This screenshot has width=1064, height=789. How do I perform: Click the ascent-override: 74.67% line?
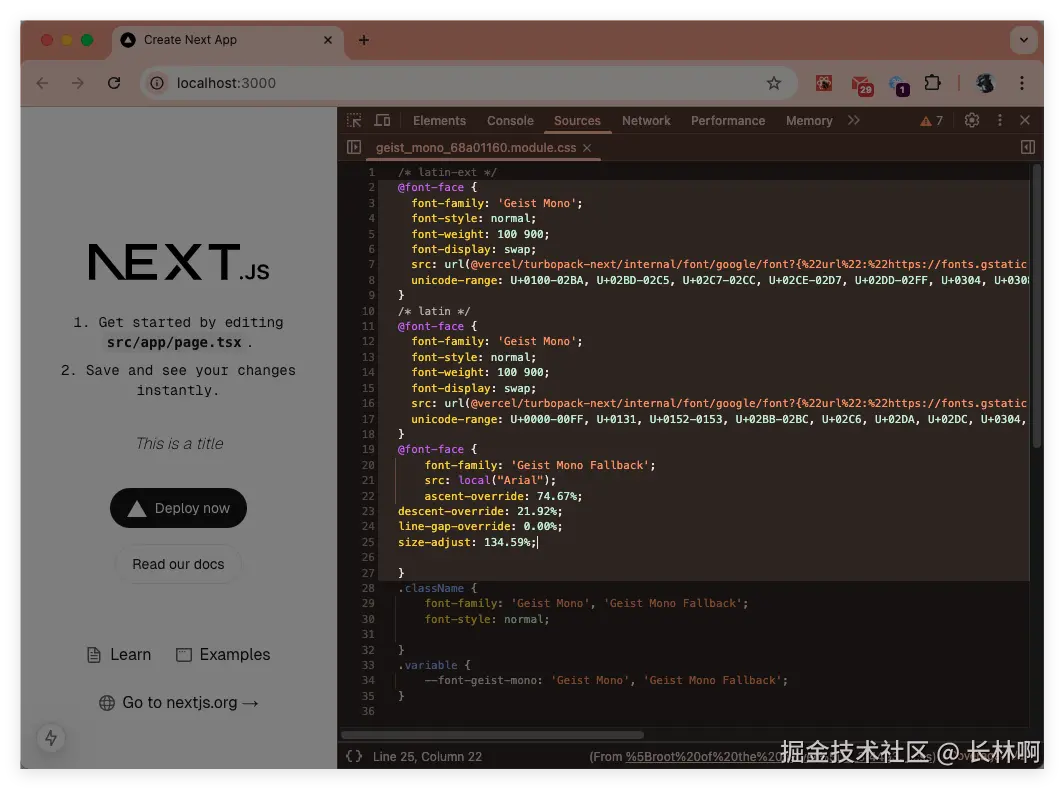503,496
